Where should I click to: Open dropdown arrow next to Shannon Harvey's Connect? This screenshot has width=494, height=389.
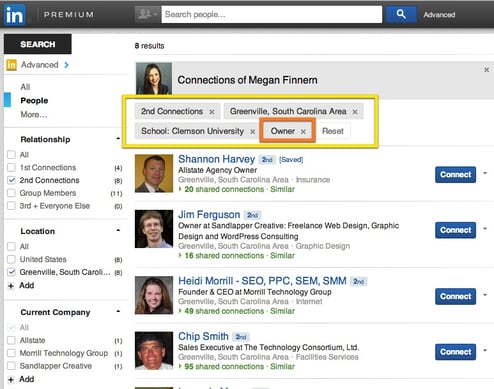click(485, 173)
